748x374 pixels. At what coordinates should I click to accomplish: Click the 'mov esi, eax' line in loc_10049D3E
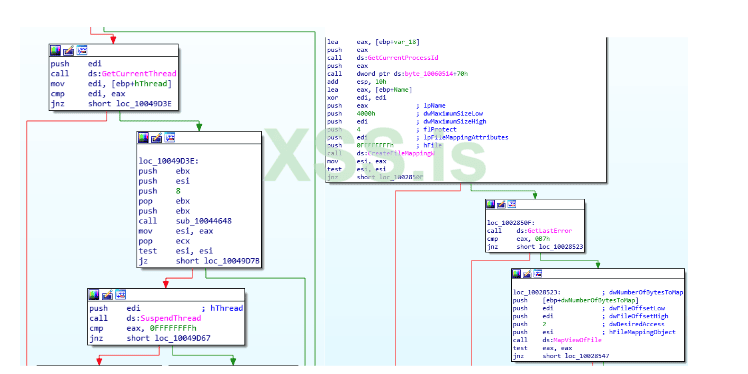[x=176, y=231]
